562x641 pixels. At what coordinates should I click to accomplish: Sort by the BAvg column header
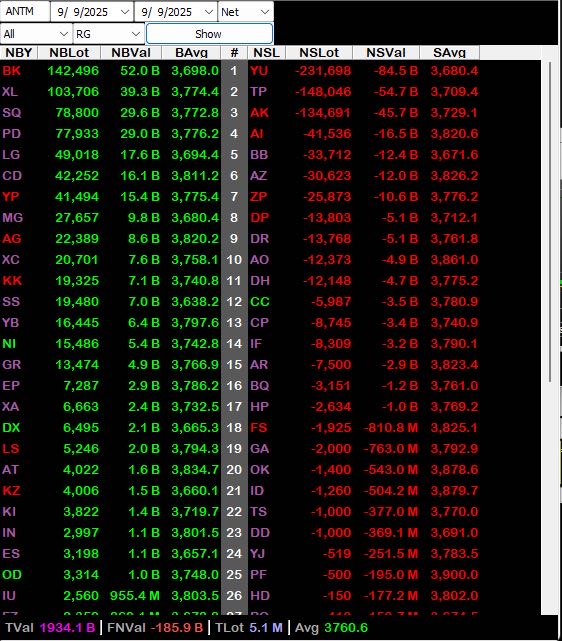tap(191, 52)
